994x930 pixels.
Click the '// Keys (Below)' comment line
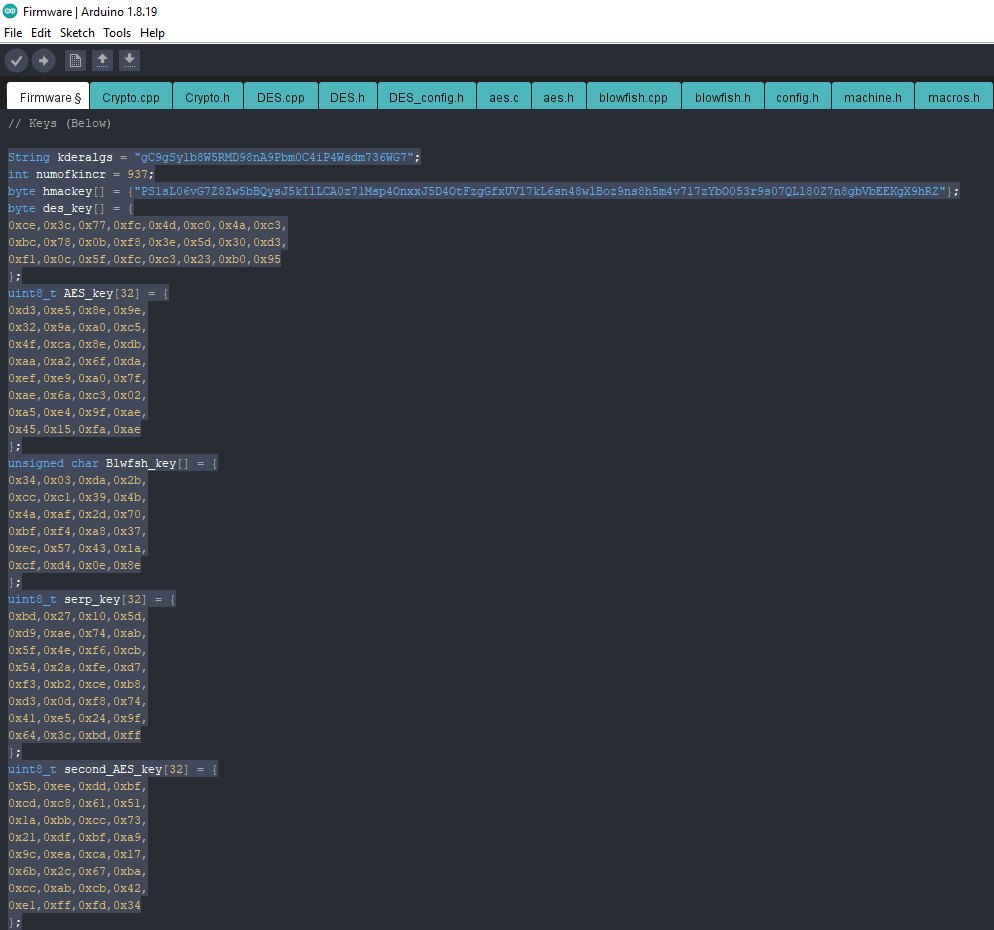tap(60, 123)
